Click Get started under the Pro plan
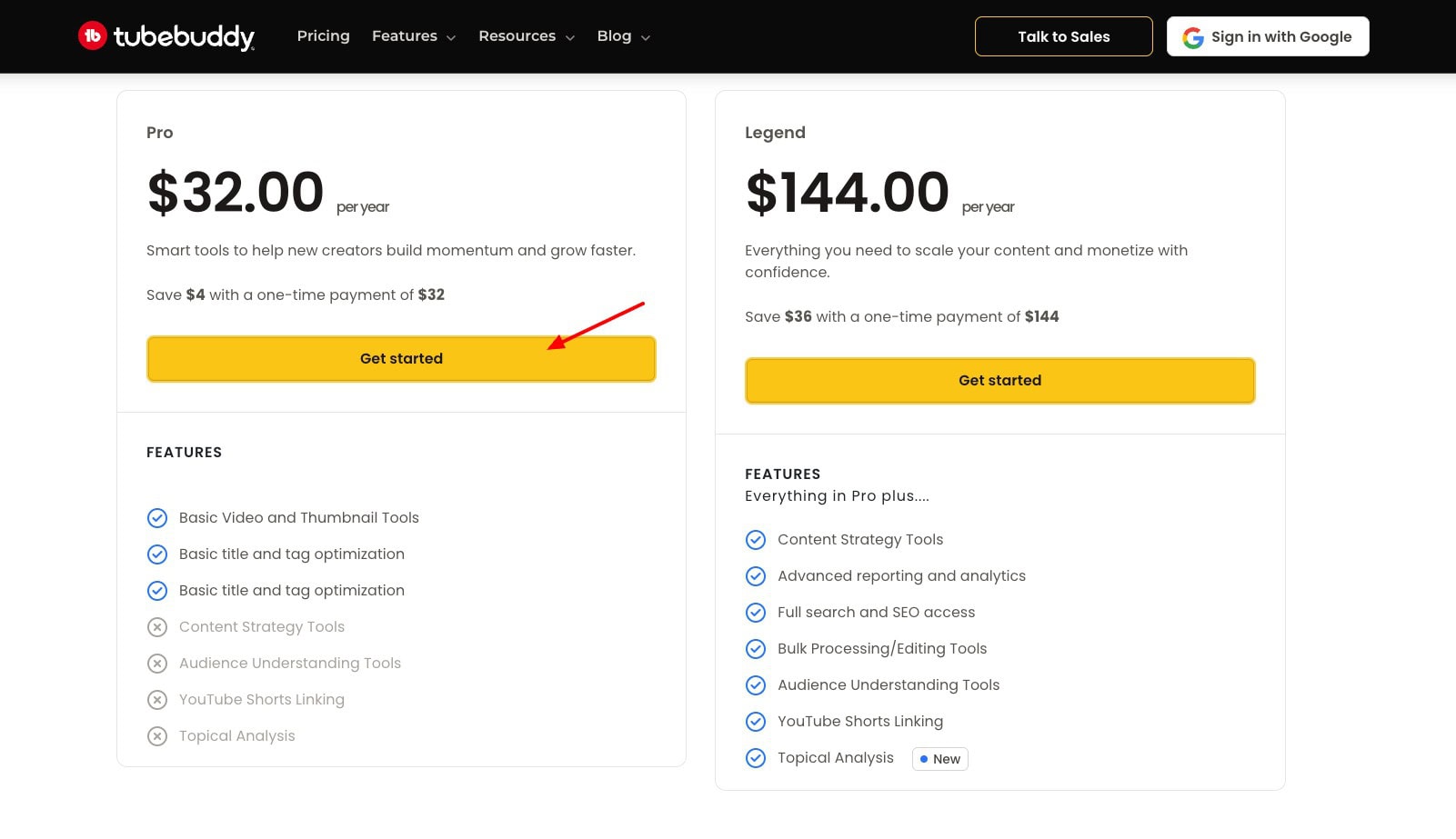Viewport: 1456px width, 839px height. click(x=401, y=359)
